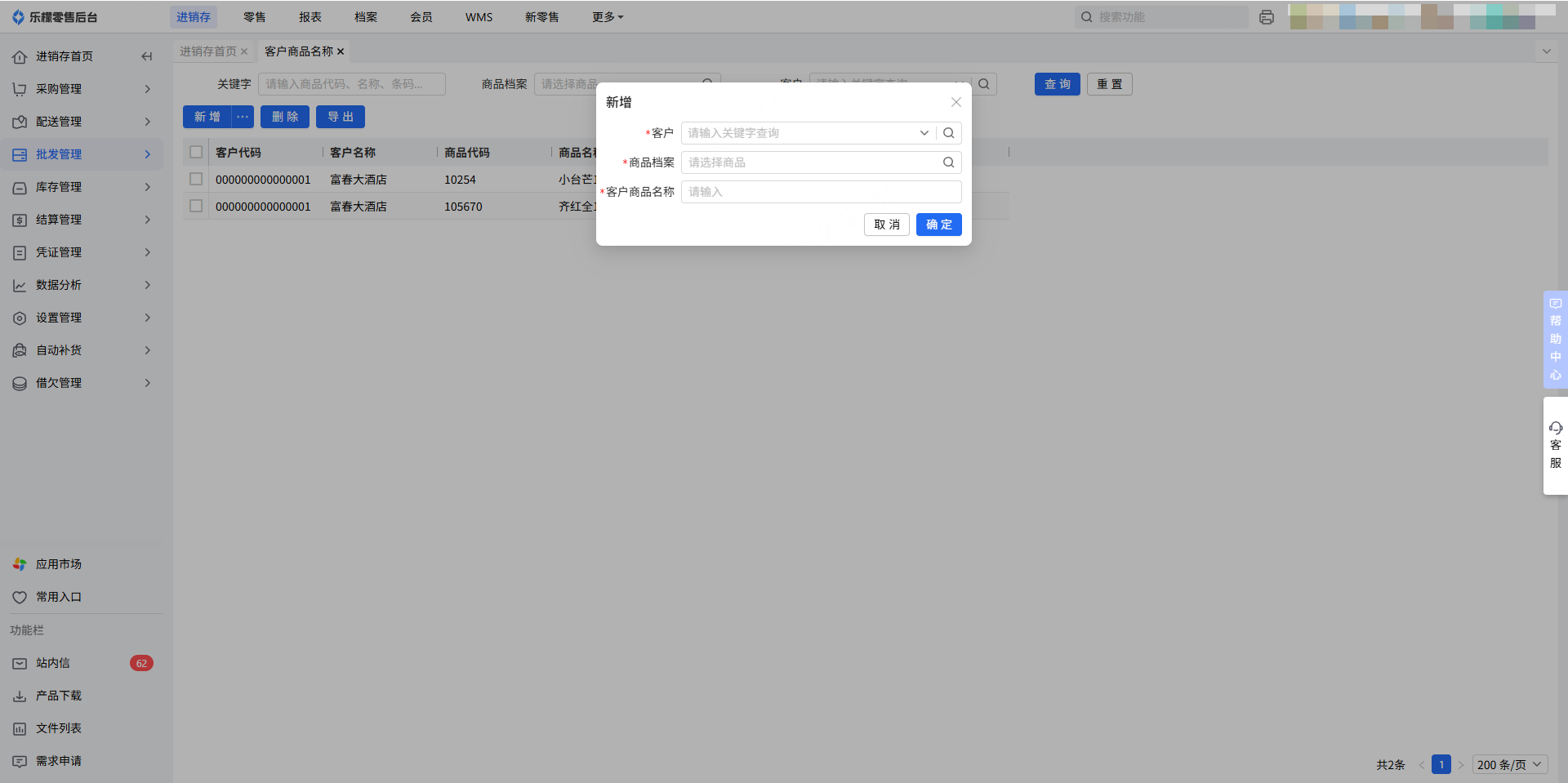Expand the 数据分析 menu chevron
The image size is (1568, 783).
coord(148,285)
